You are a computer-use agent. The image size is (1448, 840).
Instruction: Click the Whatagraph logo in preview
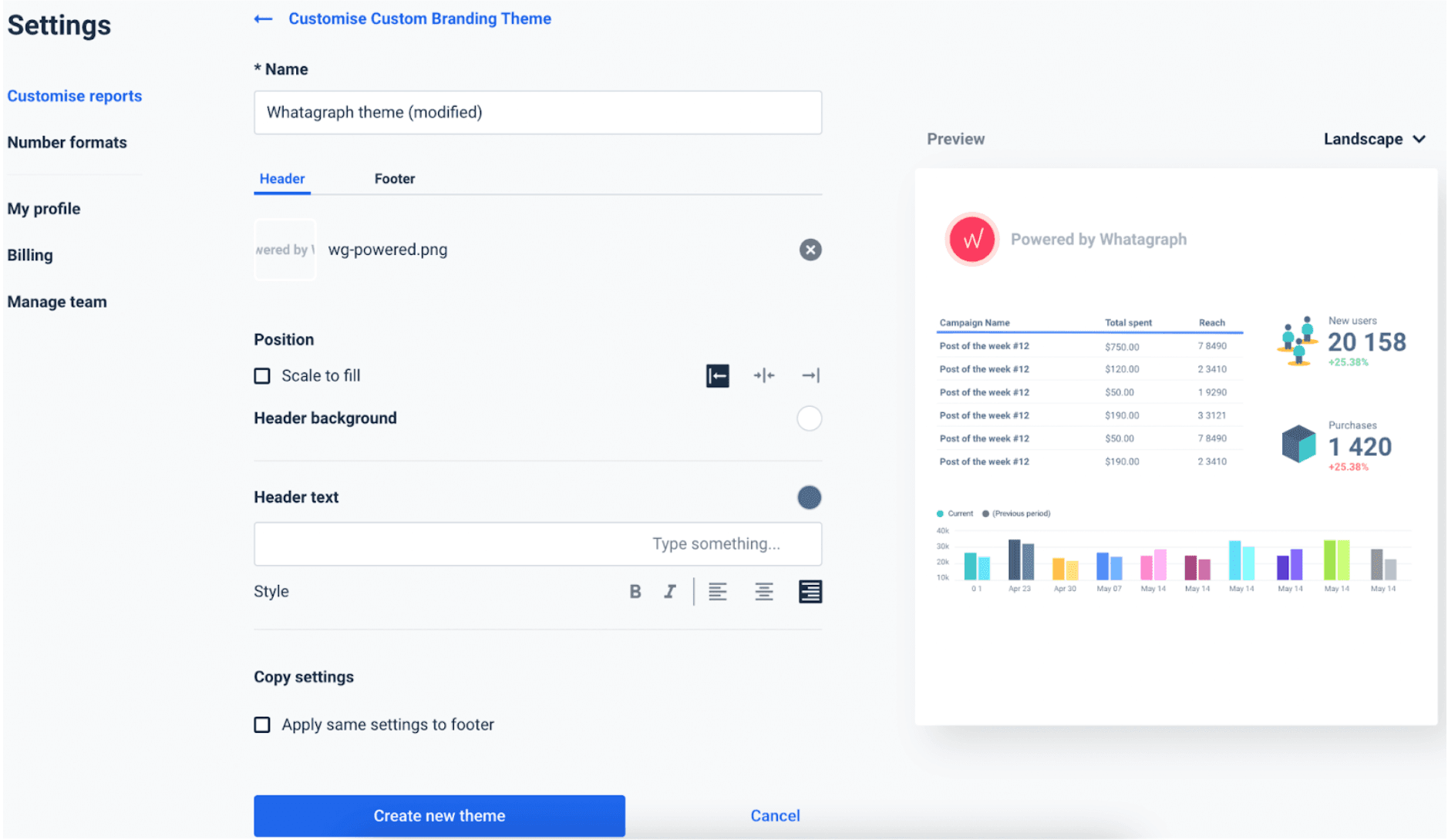tap(972, 240)
